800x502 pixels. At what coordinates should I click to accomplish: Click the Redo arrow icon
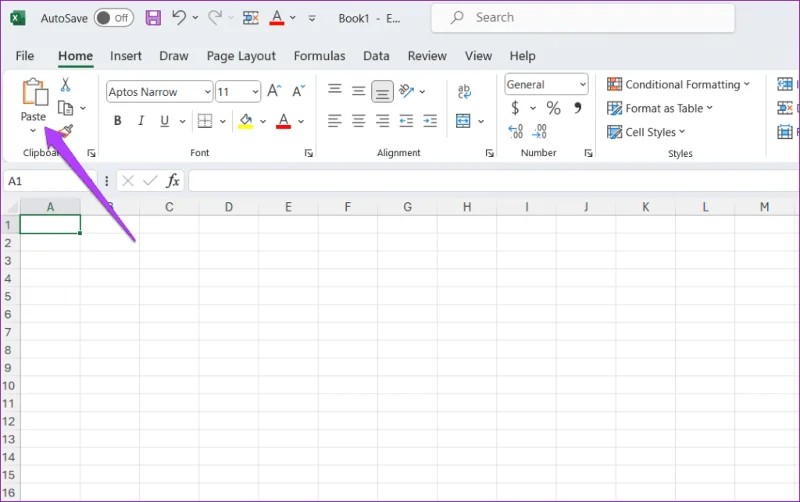[215, 17]
